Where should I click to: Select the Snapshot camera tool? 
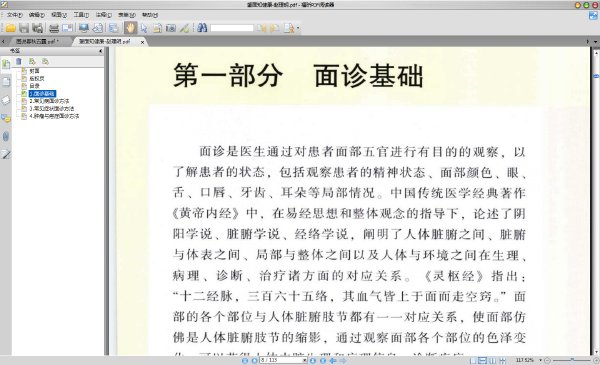(x=171, y=28)
